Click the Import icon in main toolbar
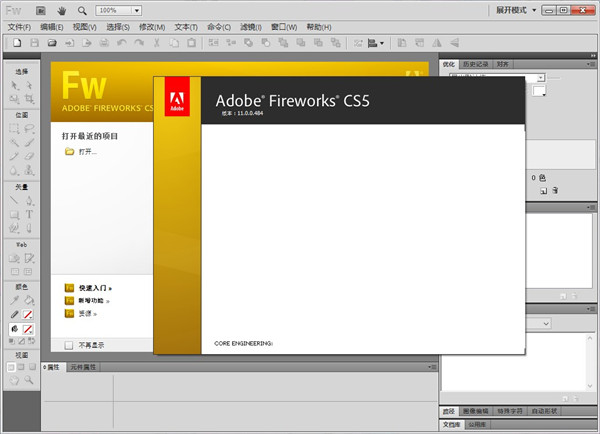This screenshot has height=434, width=600. 69,43
